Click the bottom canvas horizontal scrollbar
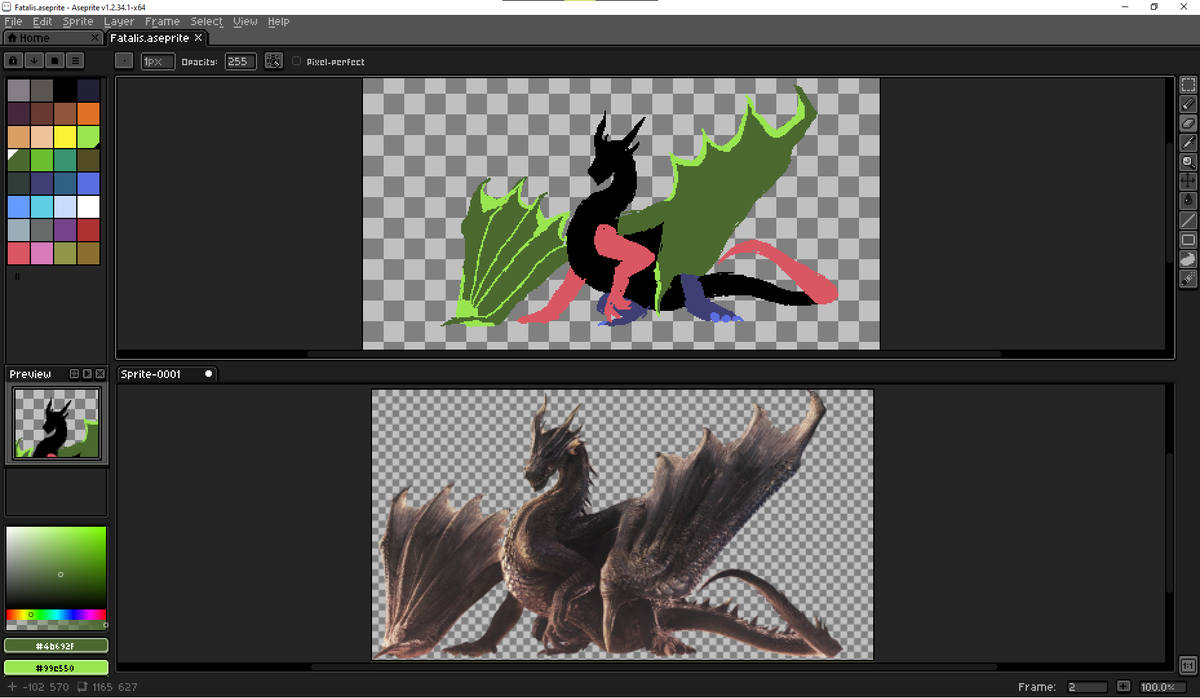Viewport: 1200px width, 698px height. point(656,666)
